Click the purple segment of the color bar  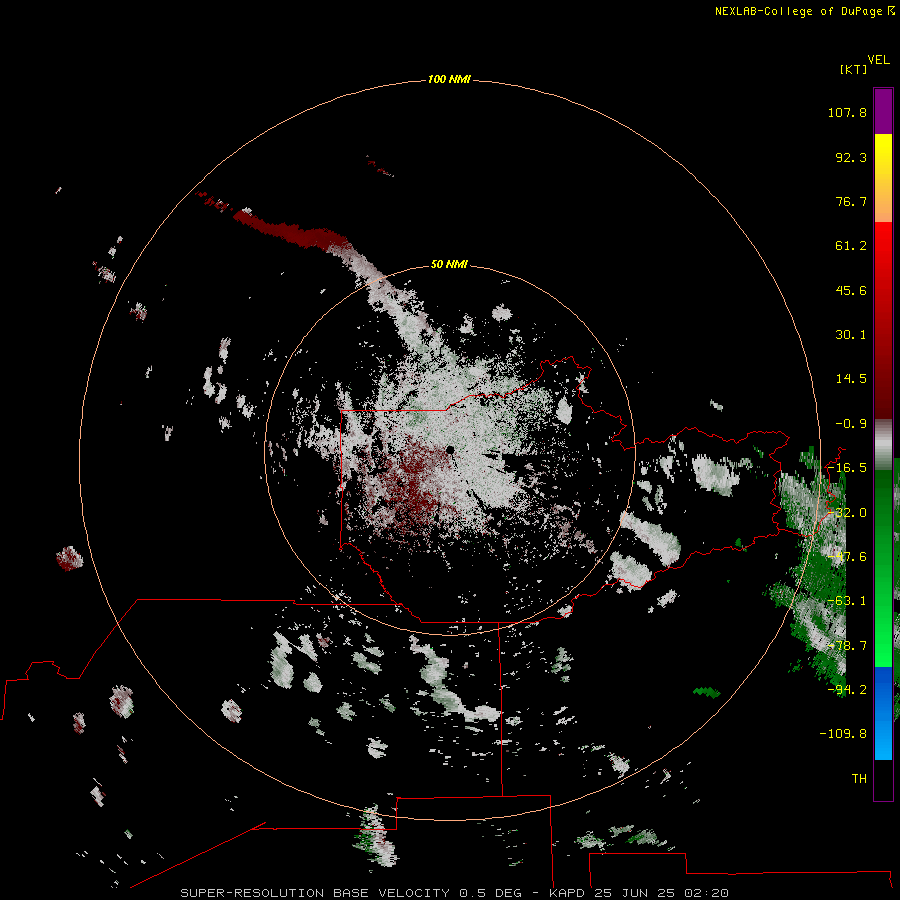[x=883, y=111]
